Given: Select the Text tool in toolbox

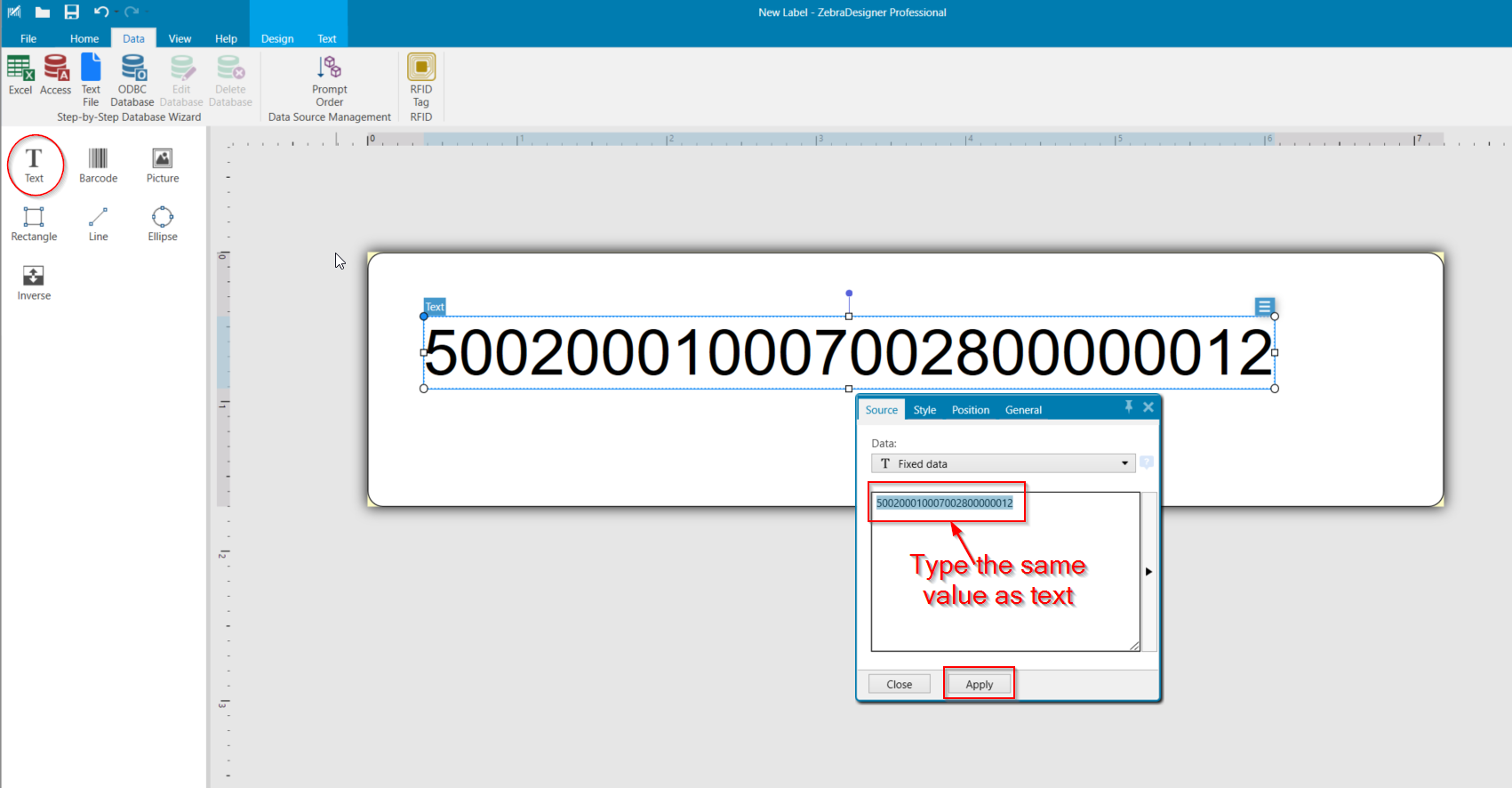Looking at the screenshot, I should point(34,165).
